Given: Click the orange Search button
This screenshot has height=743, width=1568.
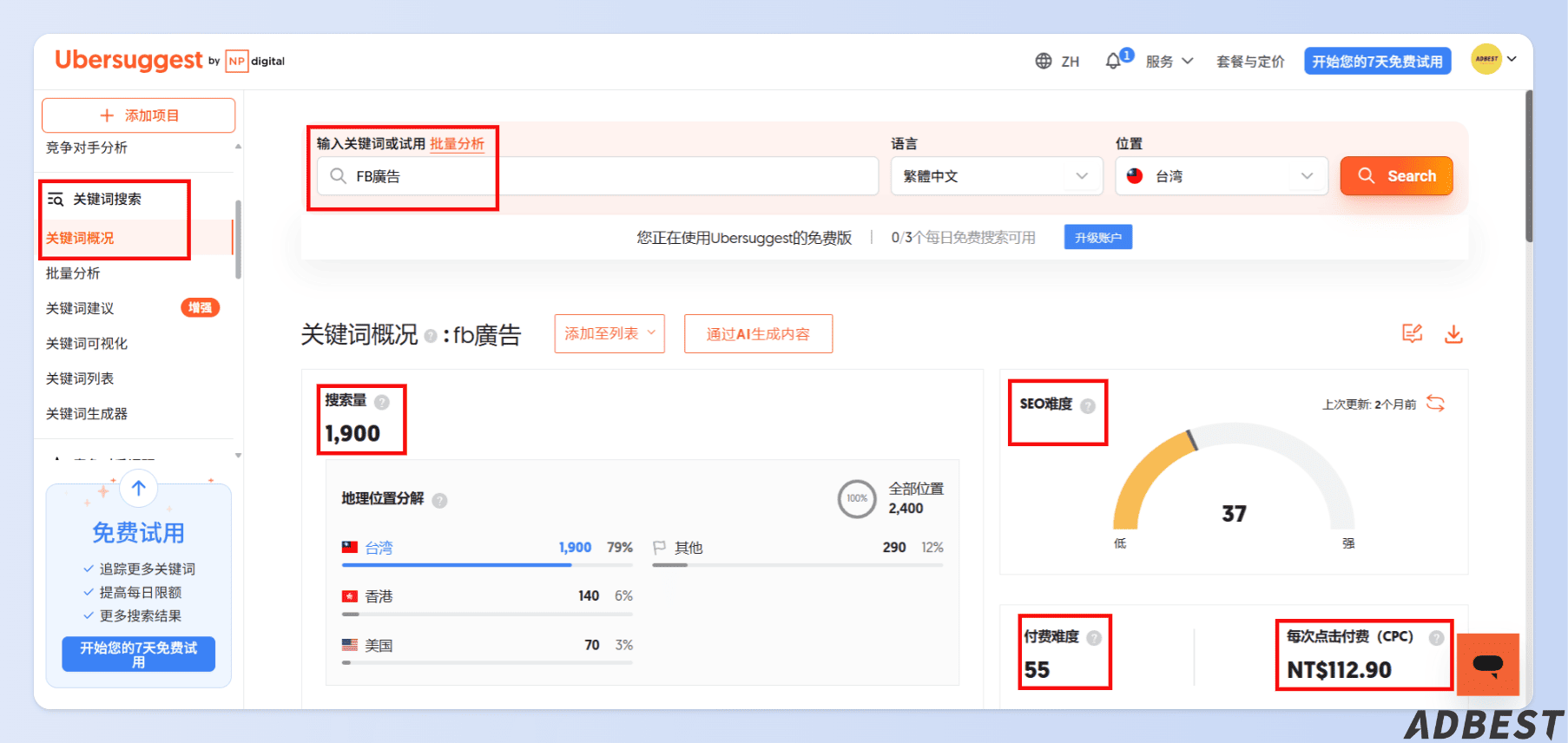Looking at the screenshot, I should coord(1396,176).
